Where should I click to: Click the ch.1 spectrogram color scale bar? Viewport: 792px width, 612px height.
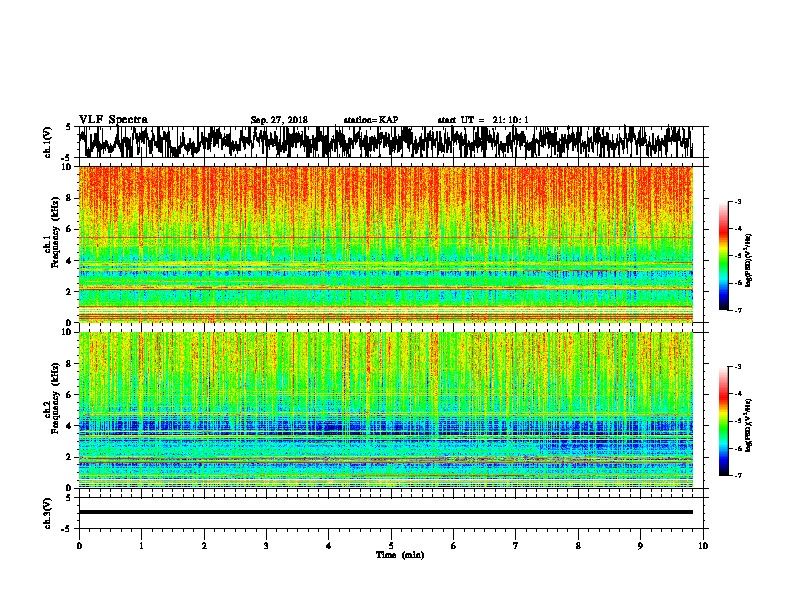pos(723,256)
